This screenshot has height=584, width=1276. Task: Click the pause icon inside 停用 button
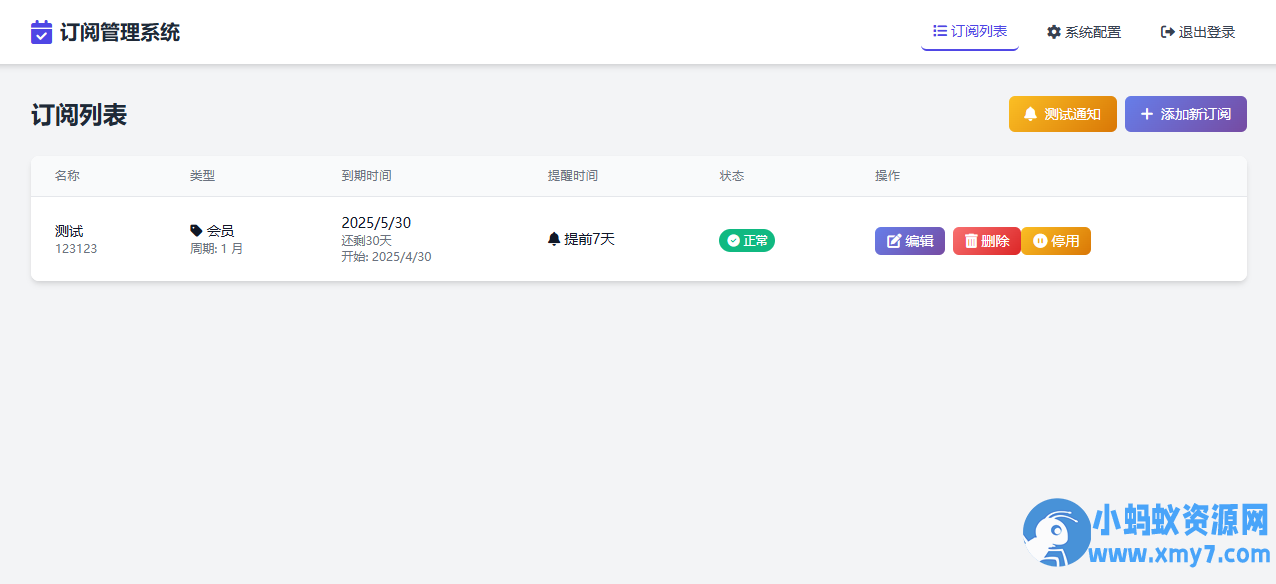(1040, 240)
